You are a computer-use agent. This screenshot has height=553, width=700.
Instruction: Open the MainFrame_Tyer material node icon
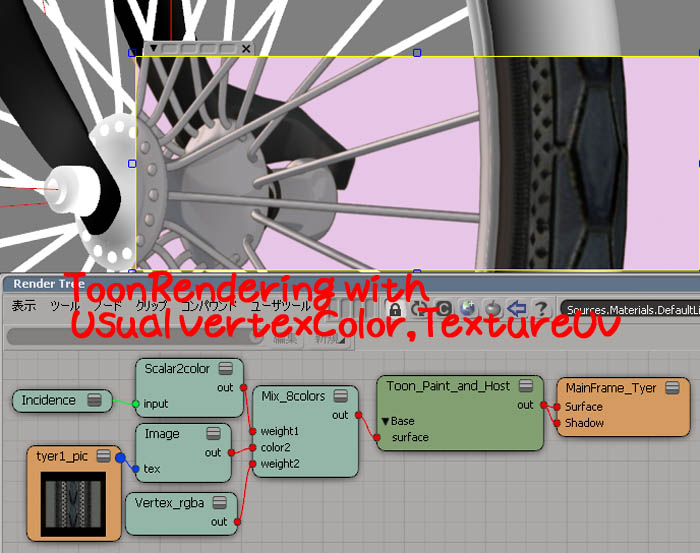[672, 387]
